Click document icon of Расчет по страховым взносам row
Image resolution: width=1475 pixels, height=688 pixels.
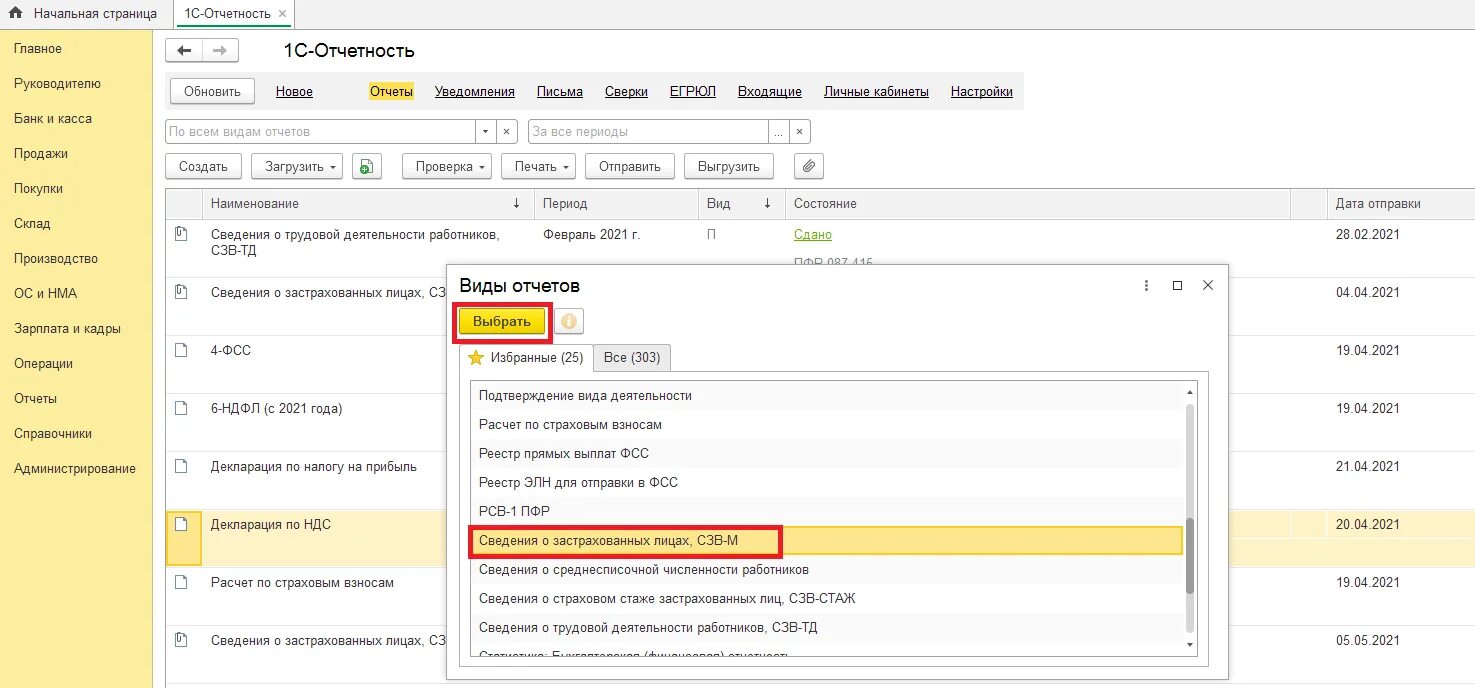tap(181, 582)
